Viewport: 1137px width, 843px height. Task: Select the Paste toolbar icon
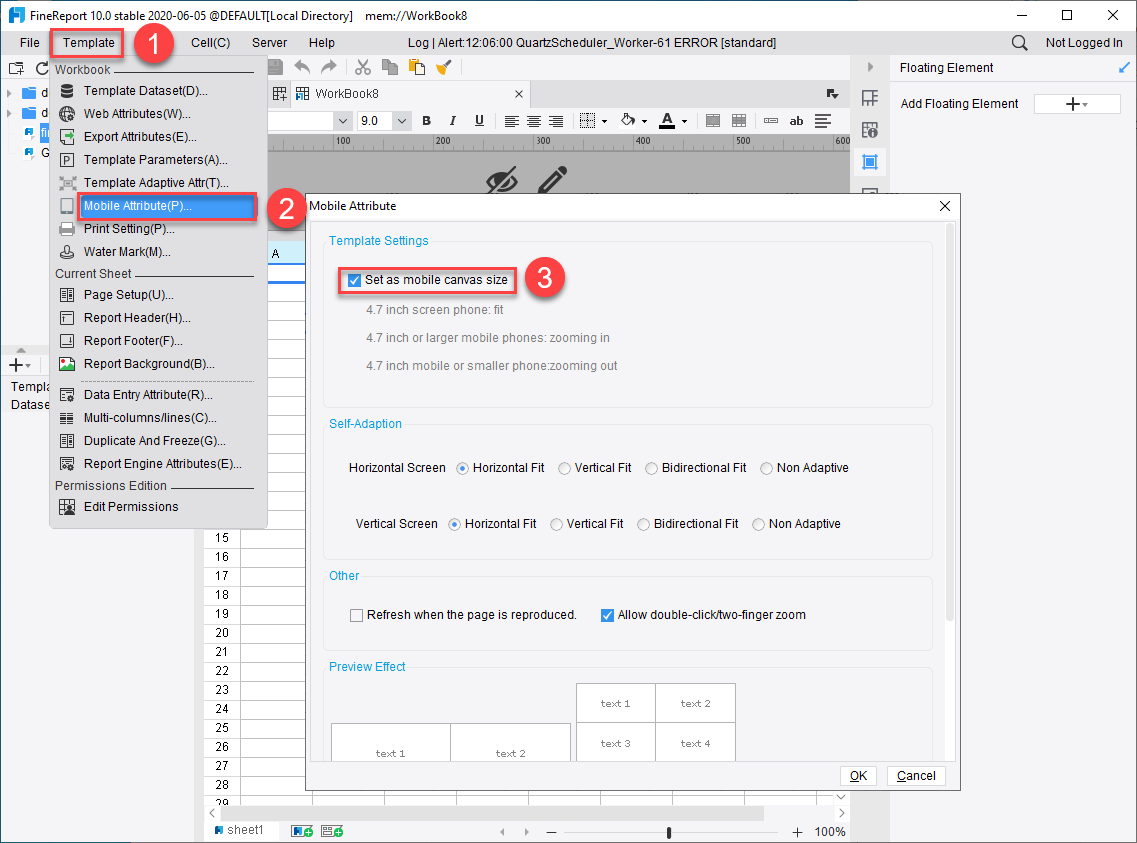[417, 67]
